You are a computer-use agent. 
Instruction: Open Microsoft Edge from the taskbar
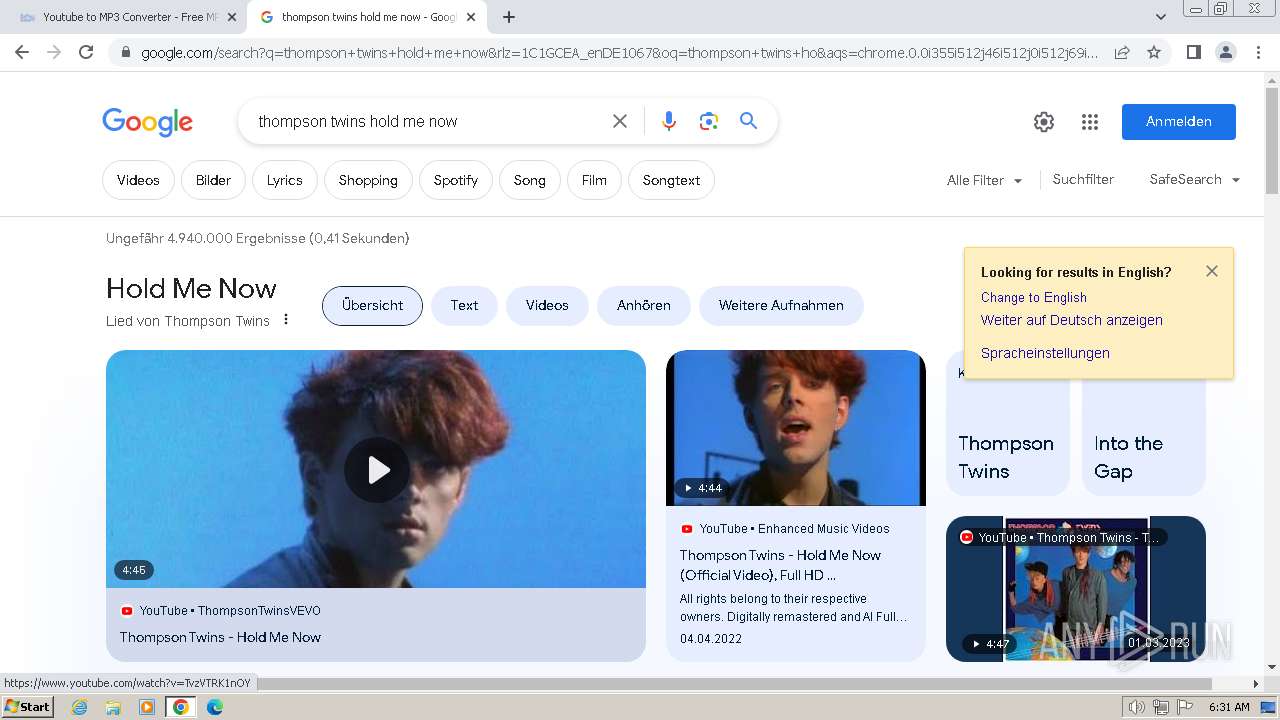tap(215, 707)
